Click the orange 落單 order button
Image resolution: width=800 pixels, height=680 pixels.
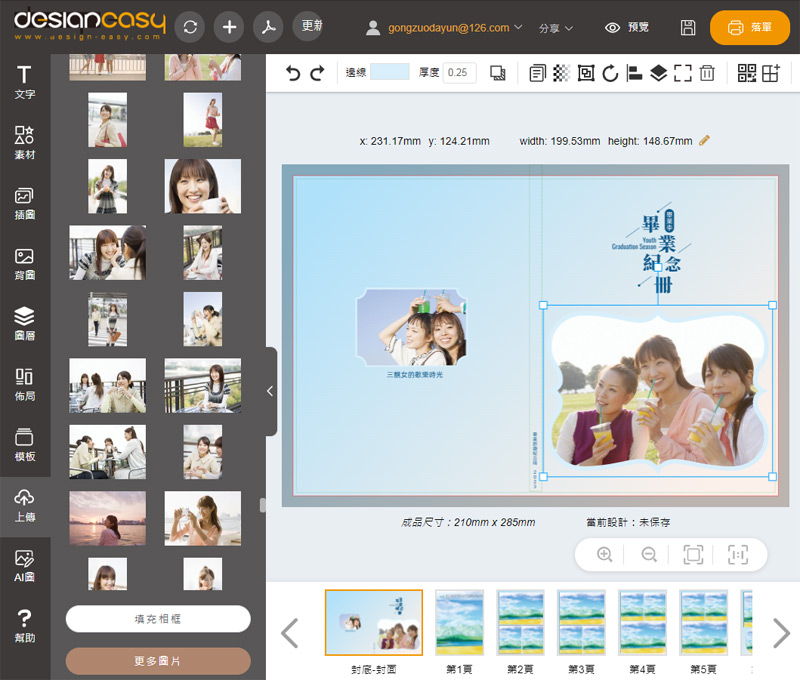click(750, 28)
